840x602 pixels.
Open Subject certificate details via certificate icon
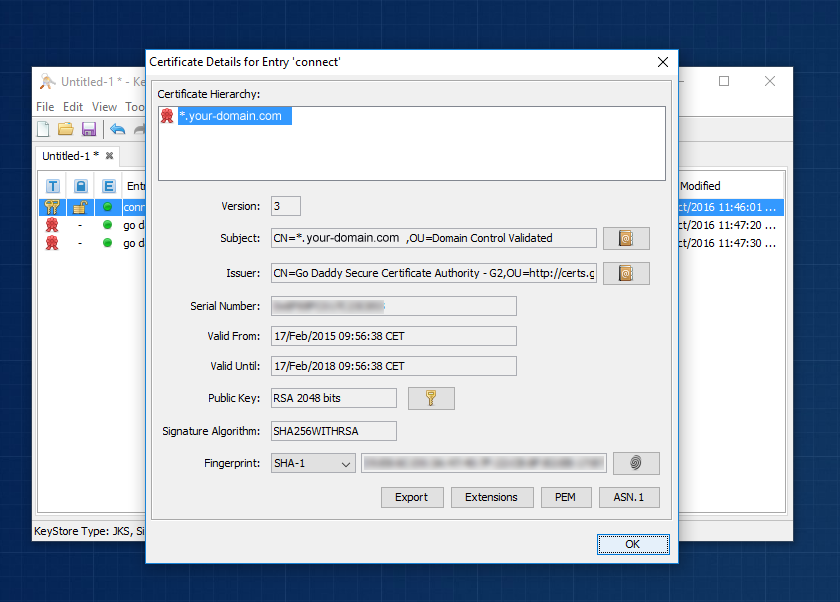(625, 238)
